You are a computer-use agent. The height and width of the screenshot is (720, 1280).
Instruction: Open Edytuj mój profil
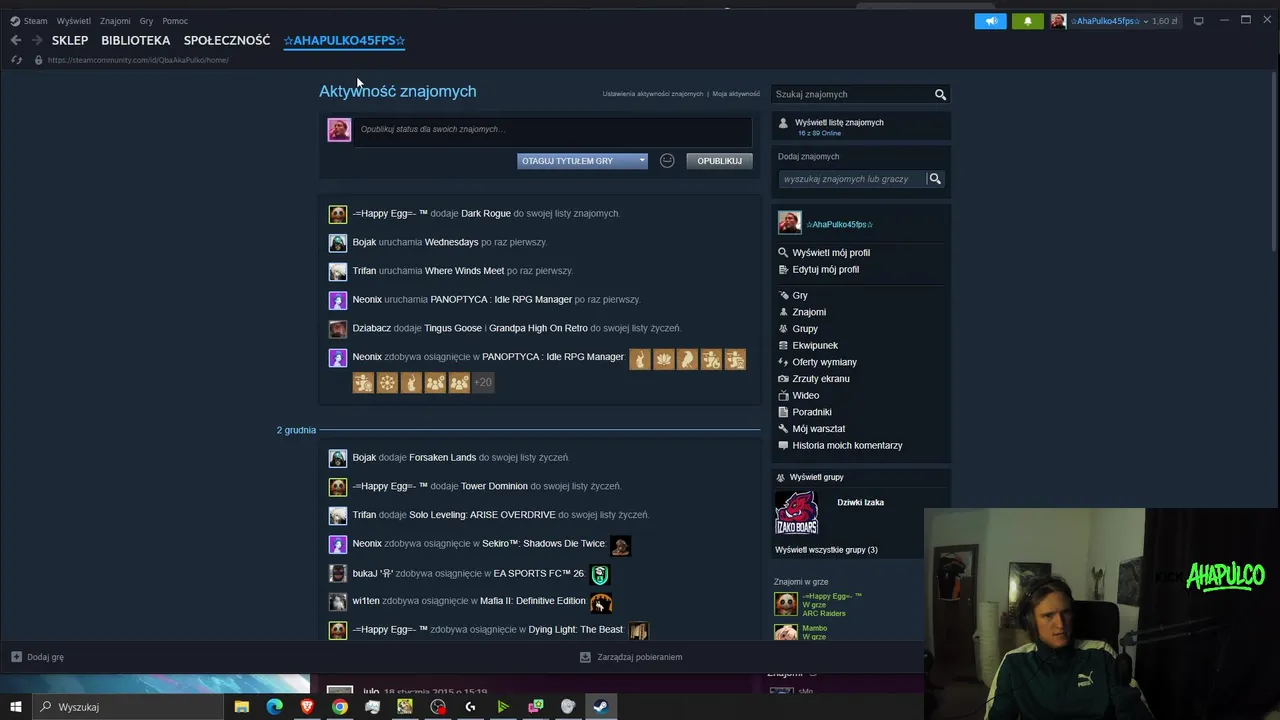(x=826, y=270)
